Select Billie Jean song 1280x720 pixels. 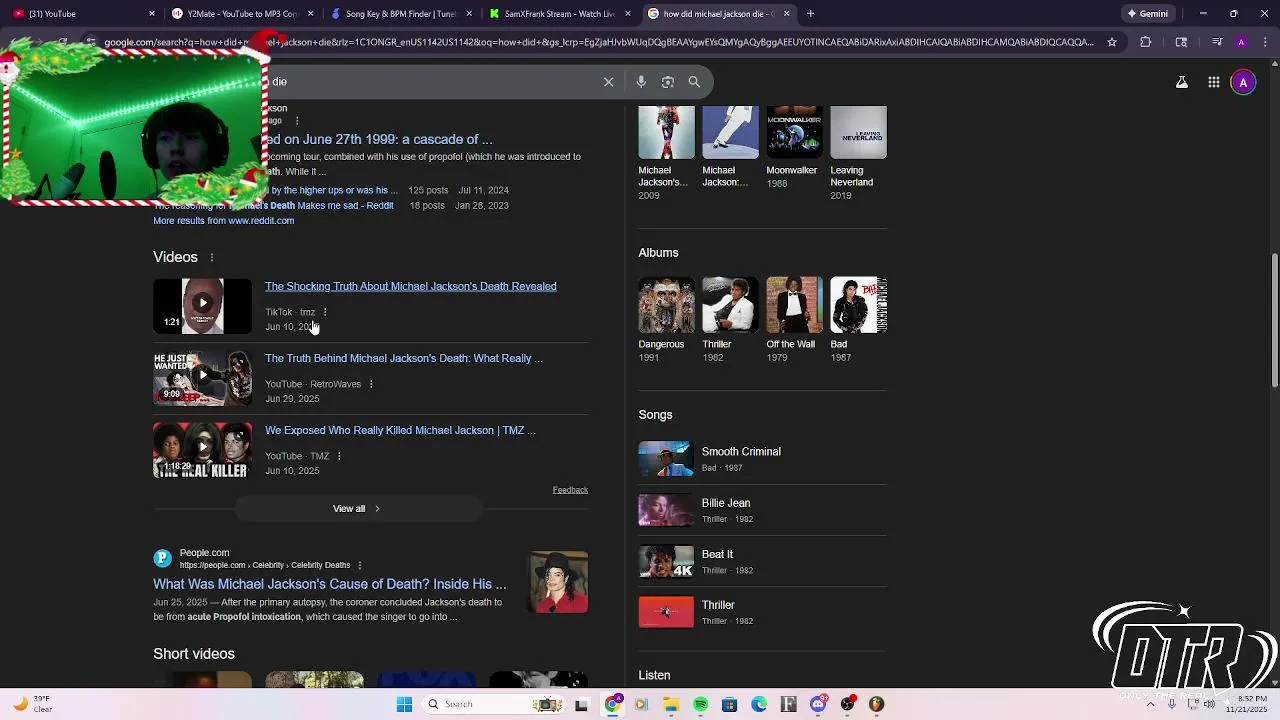tap(762, 510)
